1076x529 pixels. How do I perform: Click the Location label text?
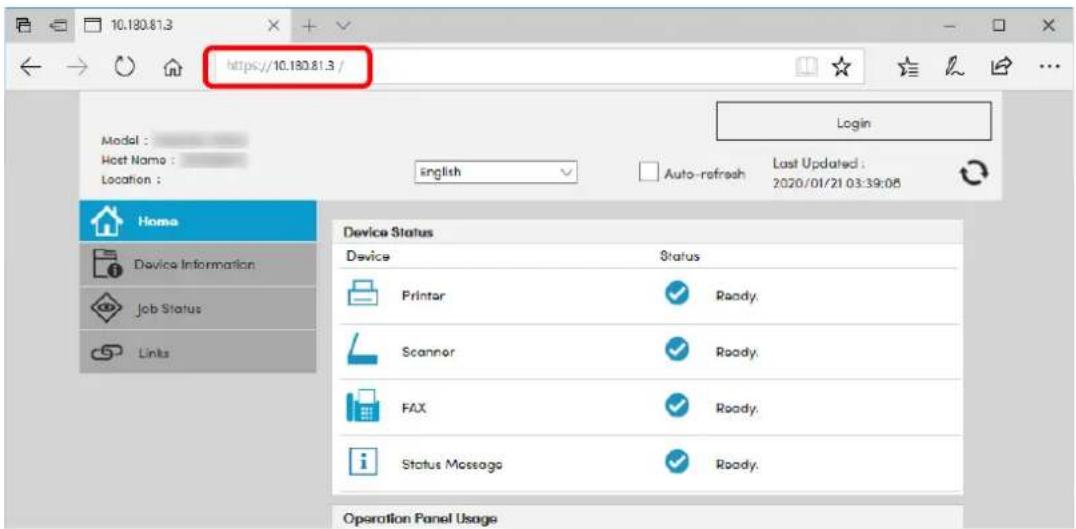130,180
